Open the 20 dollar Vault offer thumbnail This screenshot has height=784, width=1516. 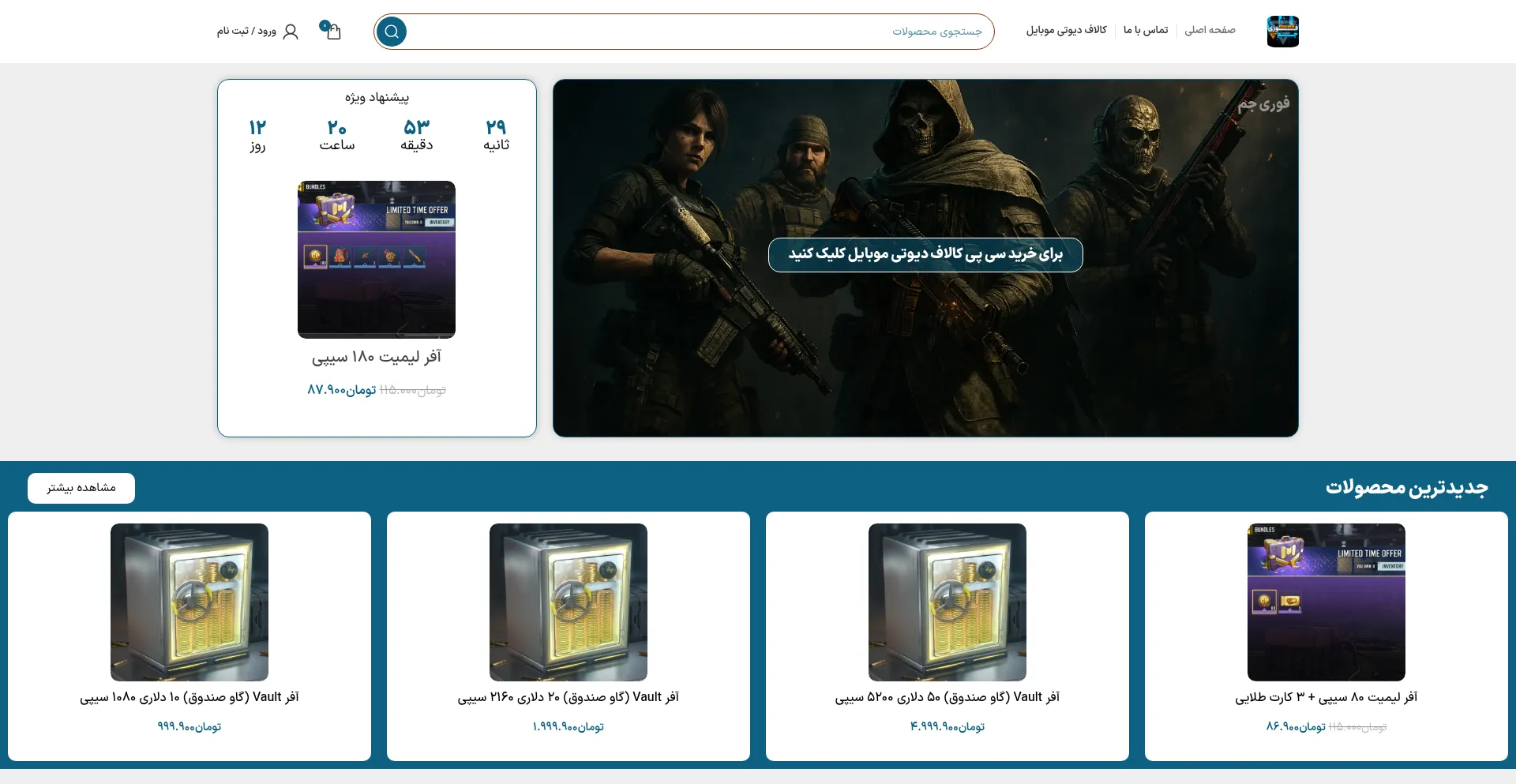pyautogui.click(x=568, y=602)
